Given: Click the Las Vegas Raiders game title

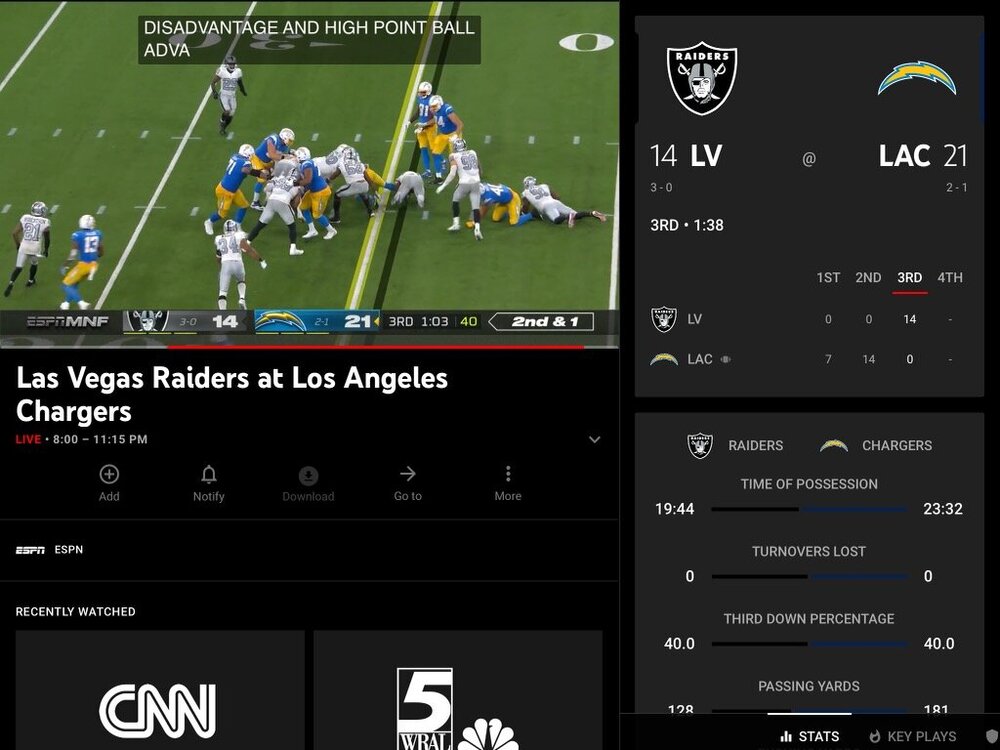Looking at the screenshot, I should [x=232, y=394].
